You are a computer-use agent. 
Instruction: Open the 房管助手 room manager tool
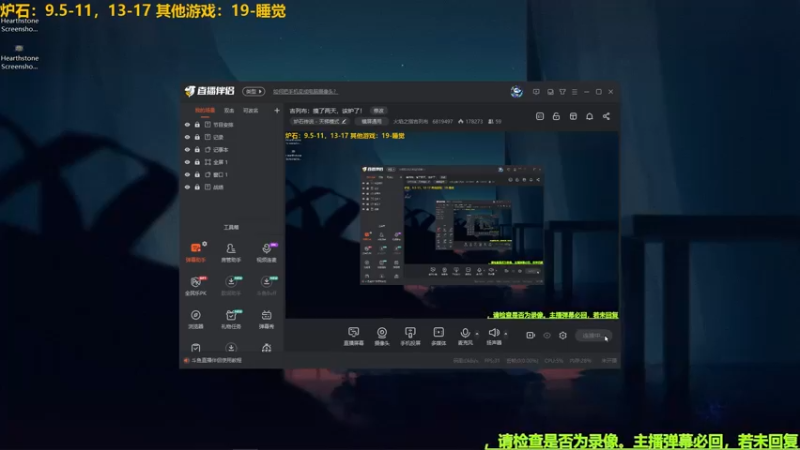coord(231,252)
